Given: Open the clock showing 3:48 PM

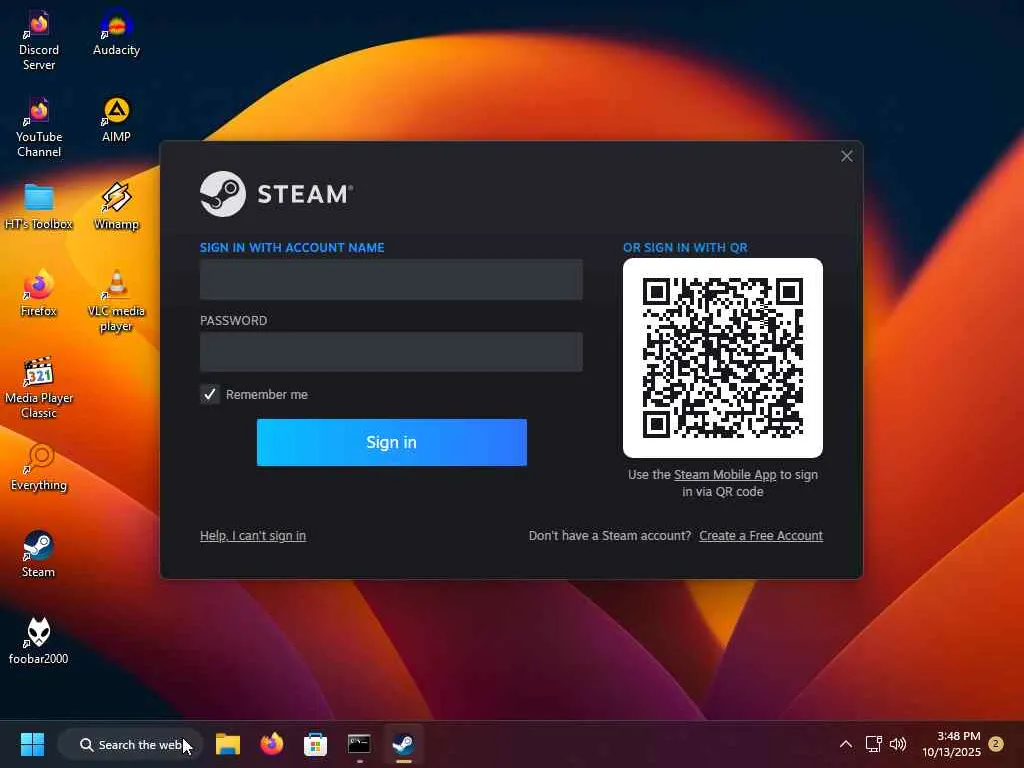Looking at the screenshot, I should (952, 744).
